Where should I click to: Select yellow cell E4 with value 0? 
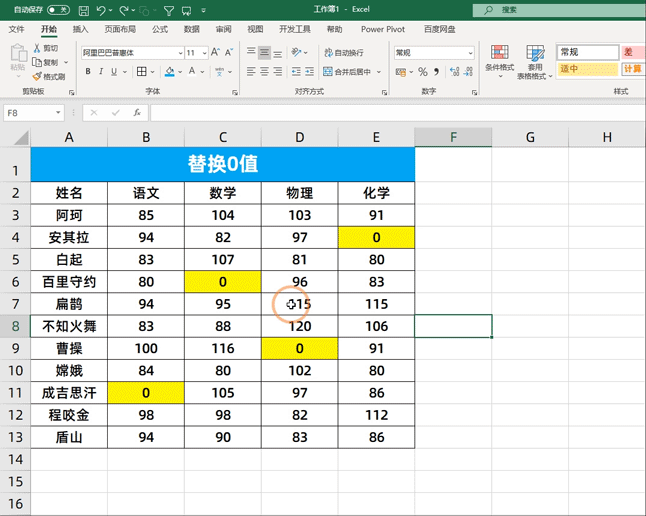click(x=376, y=237)
